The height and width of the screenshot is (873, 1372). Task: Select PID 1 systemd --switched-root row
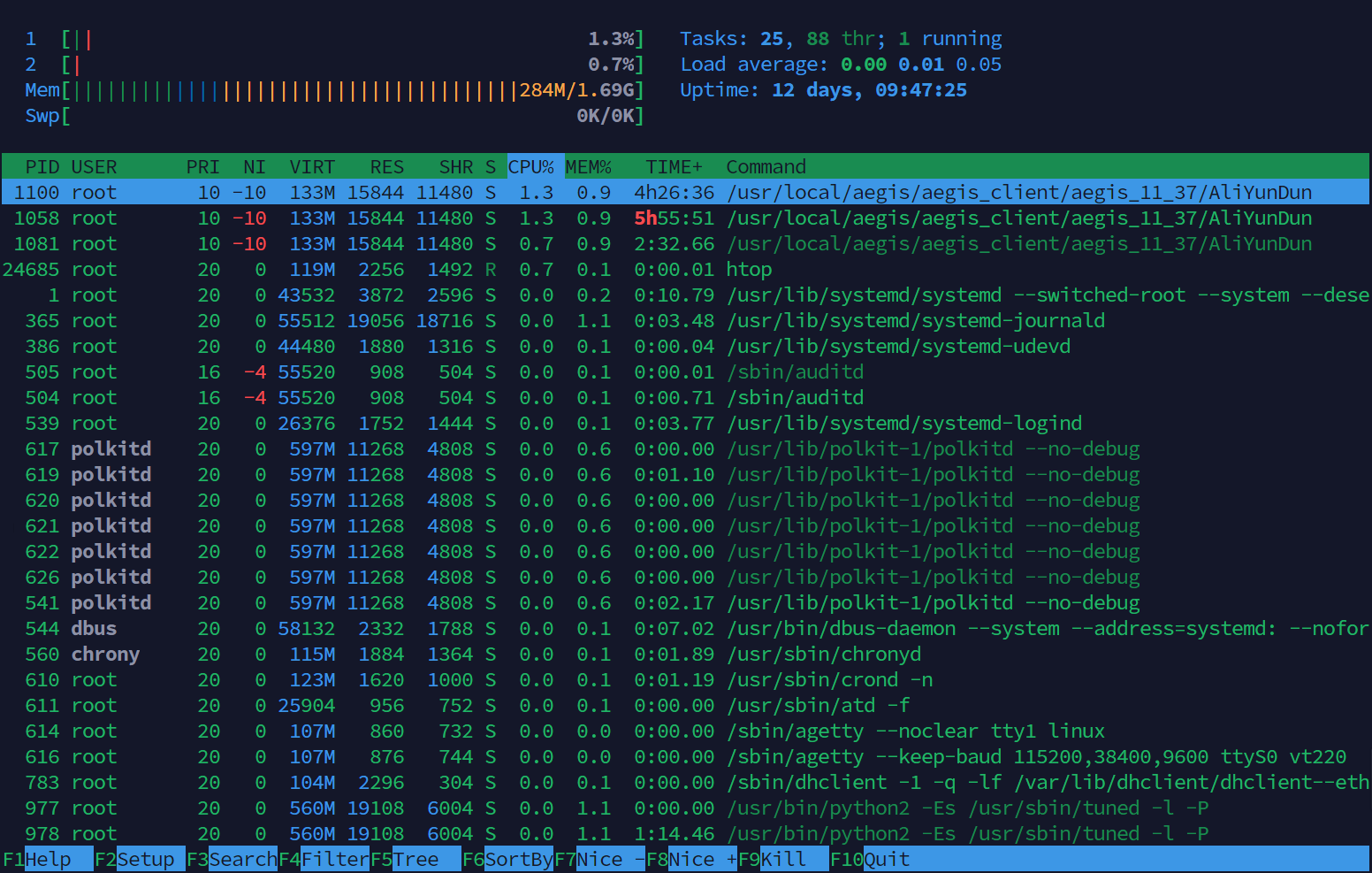pyautogui.click(x=686, y=295)
